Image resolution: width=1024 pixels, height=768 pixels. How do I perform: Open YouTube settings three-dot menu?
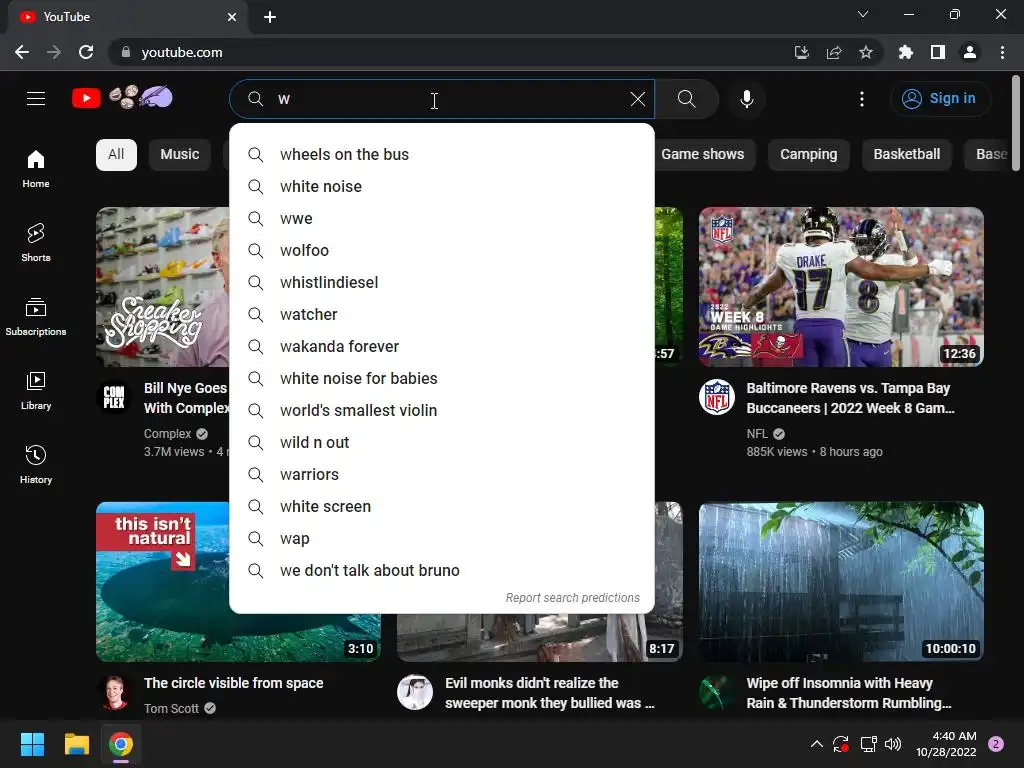(861, 99)
